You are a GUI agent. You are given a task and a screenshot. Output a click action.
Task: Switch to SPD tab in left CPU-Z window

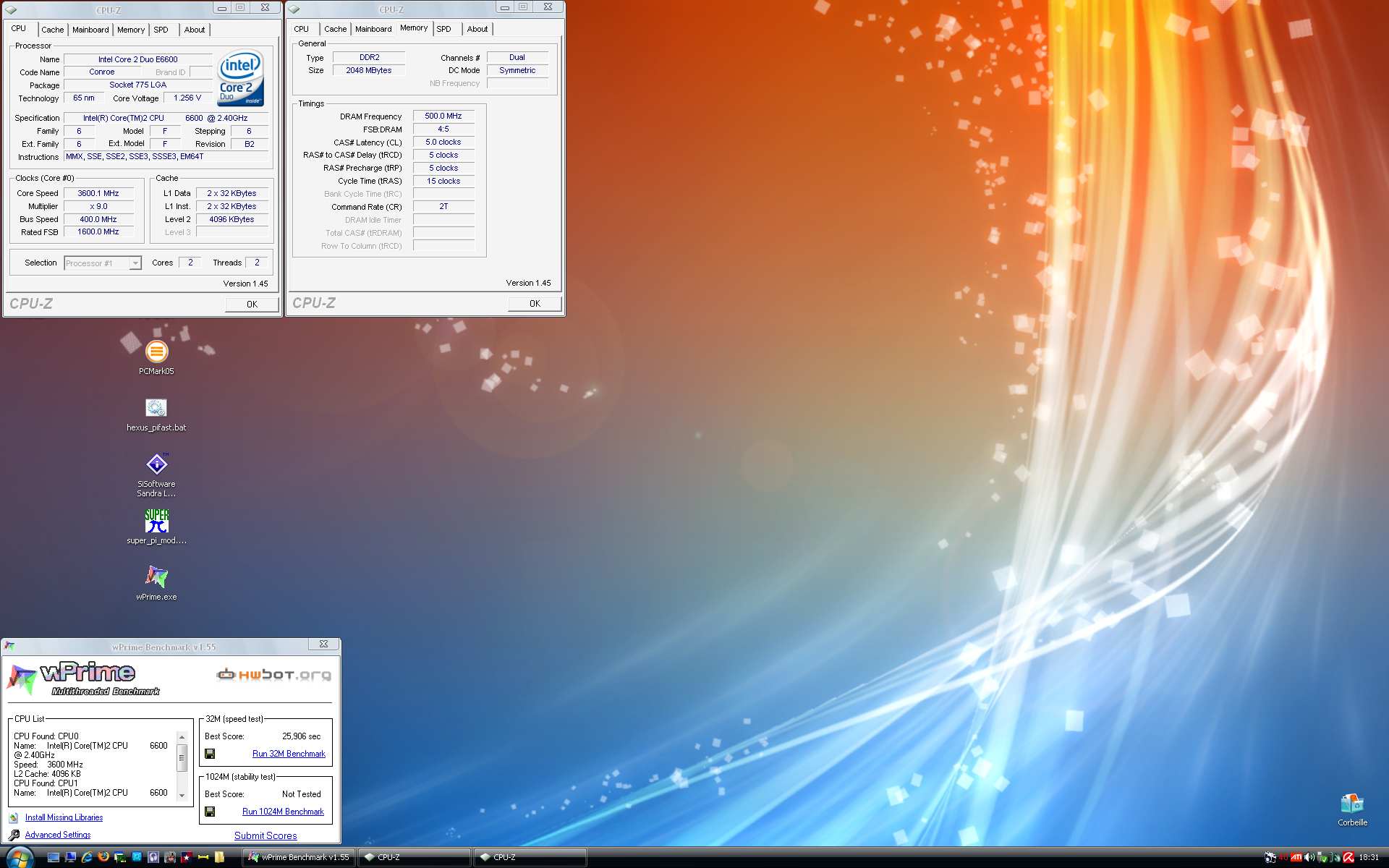pos(161,30)
